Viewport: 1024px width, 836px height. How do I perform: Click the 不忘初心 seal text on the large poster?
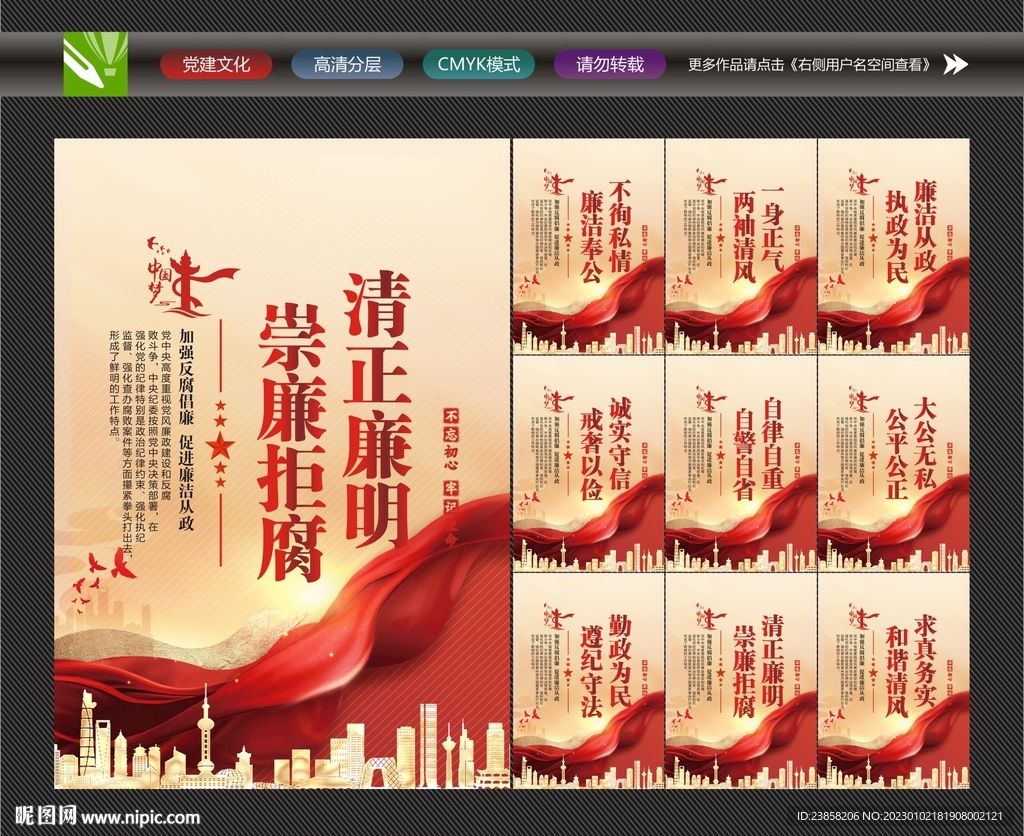pyautogui.click(x=451, y=440)
